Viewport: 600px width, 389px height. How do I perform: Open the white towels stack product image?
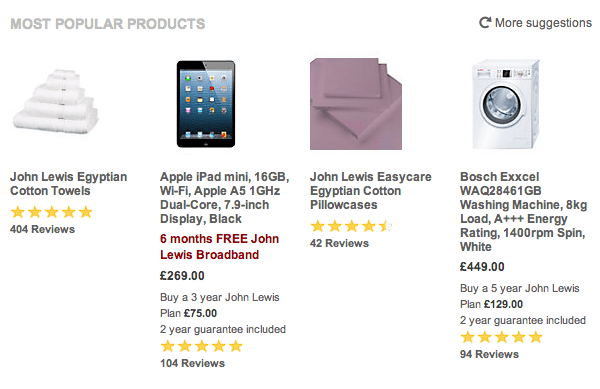tap(56, 102)
